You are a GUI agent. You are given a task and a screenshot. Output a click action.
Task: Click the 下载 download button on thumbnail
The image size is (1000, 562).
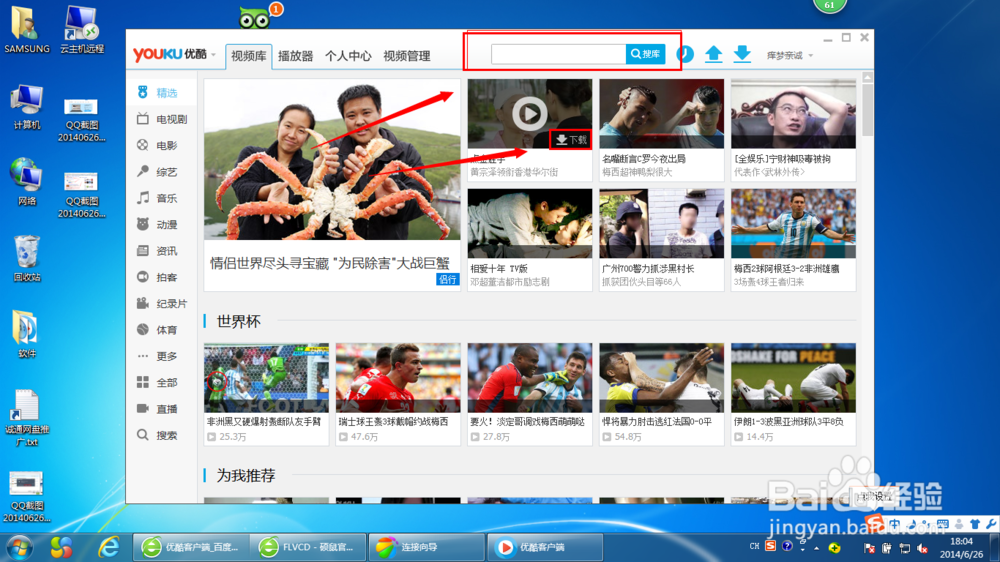click(571, 140)
